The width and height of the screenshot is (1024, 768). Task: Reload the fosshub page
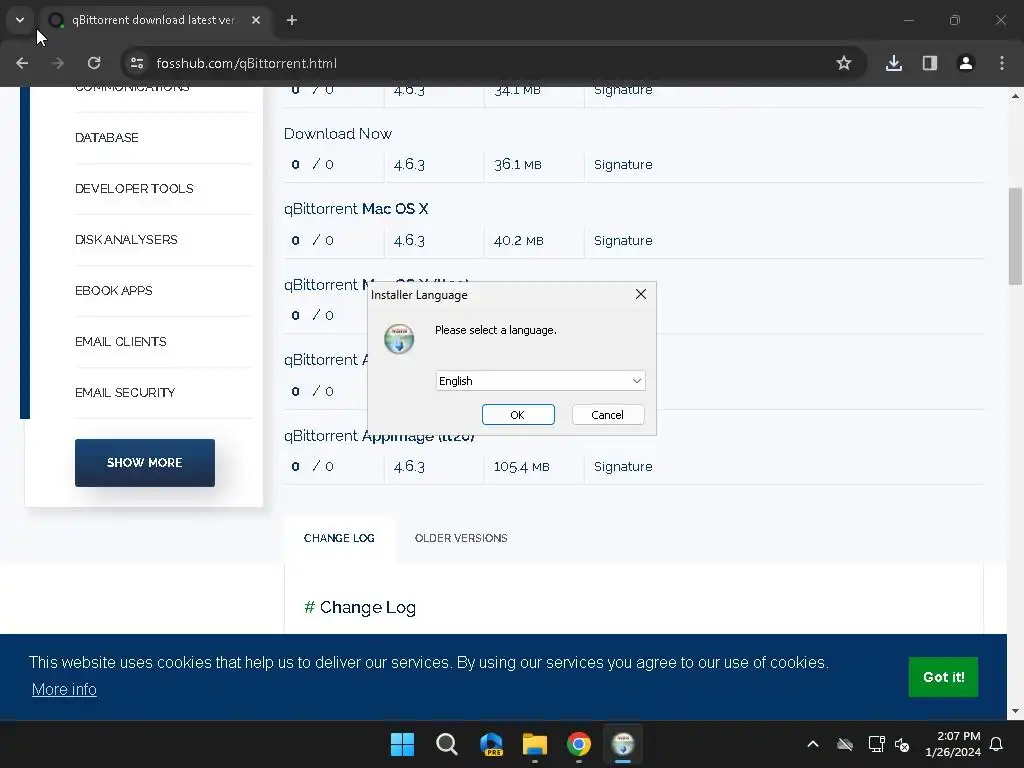[x=94, y=63]
